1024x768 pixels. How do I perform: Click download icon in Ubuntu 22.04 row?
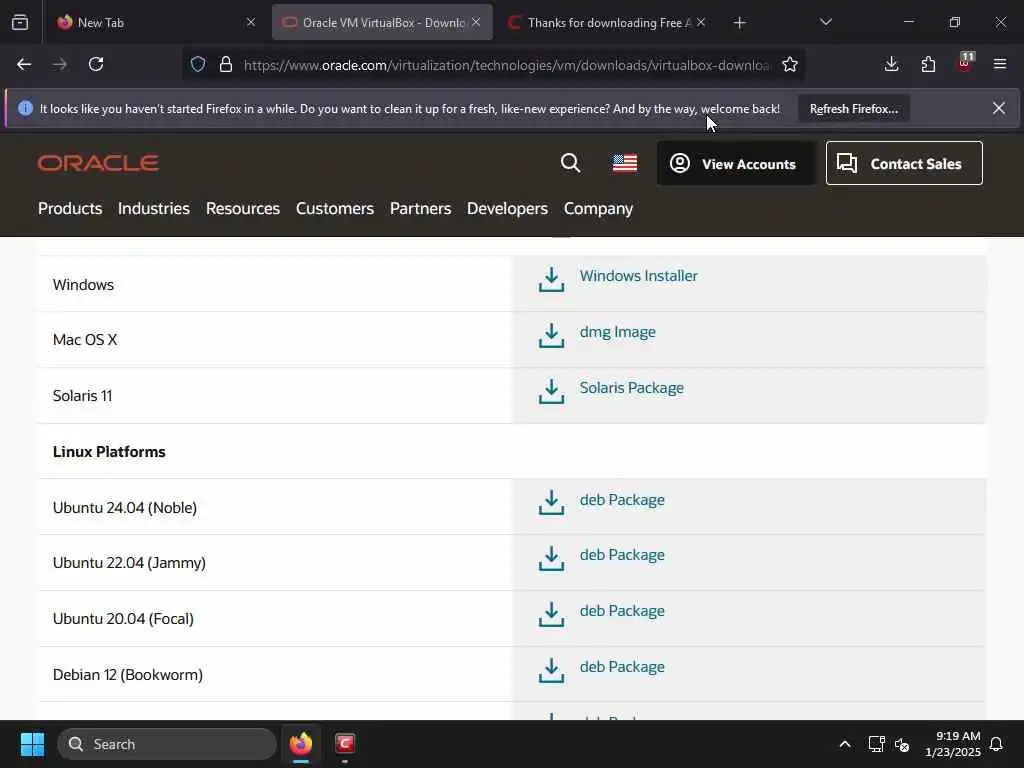point(551,558)
